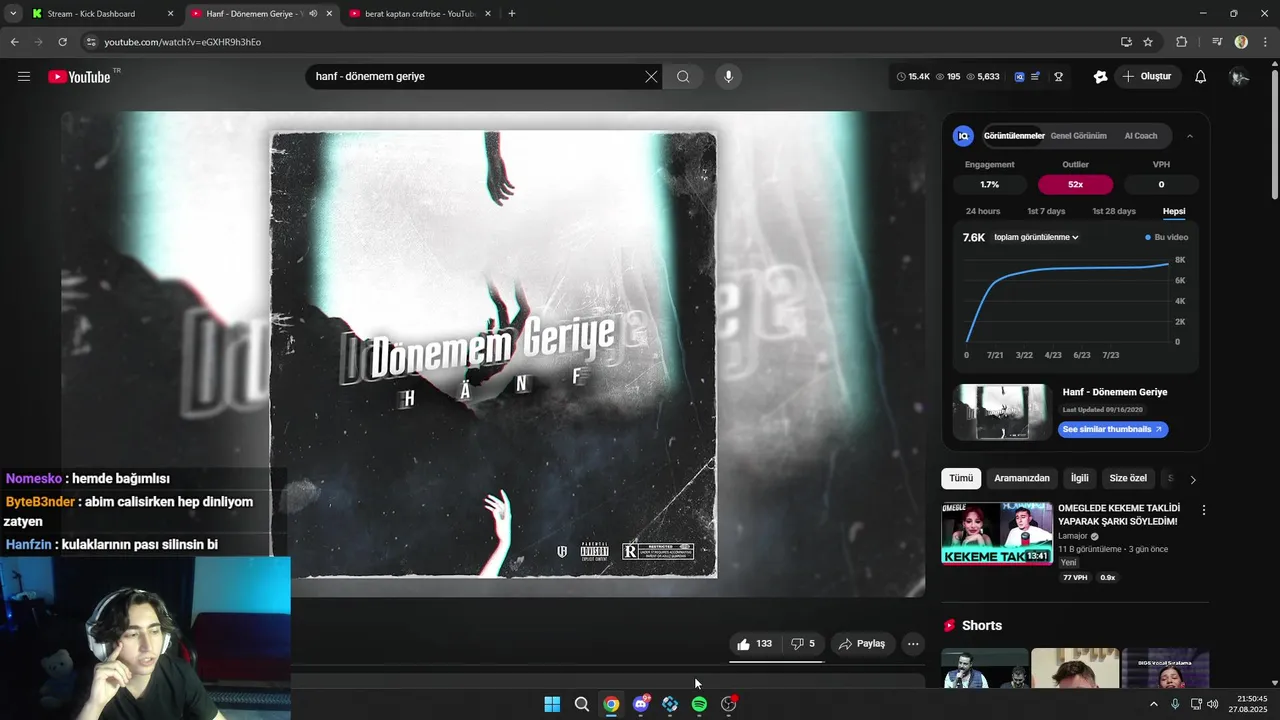The image size is (1280, 720).
Task: Select the 24 hours range
Action: pyautogui.click(x=983, y=211)
